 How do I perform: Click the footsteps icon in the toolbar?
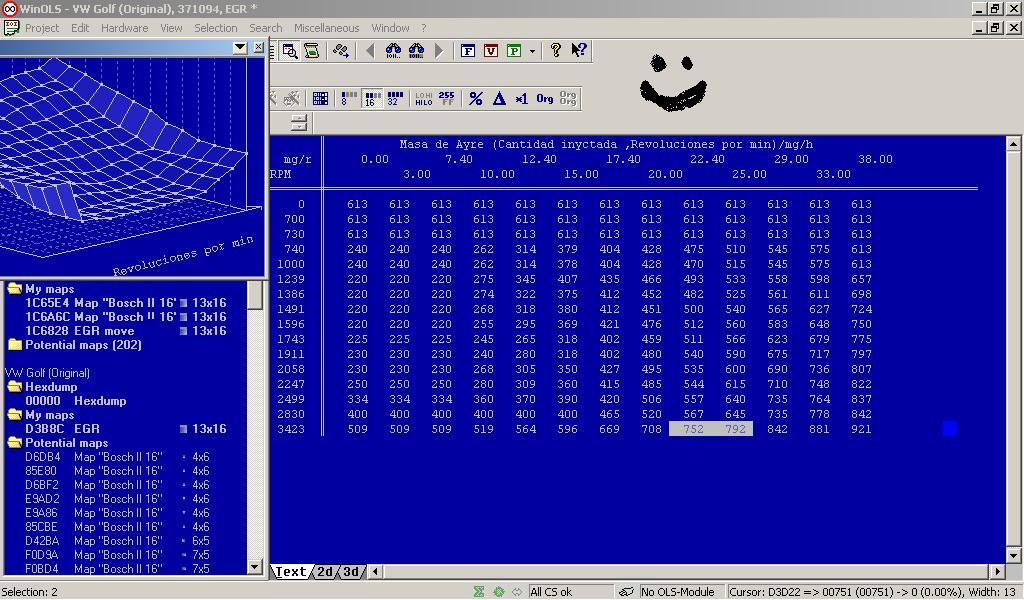coord(342,51)
